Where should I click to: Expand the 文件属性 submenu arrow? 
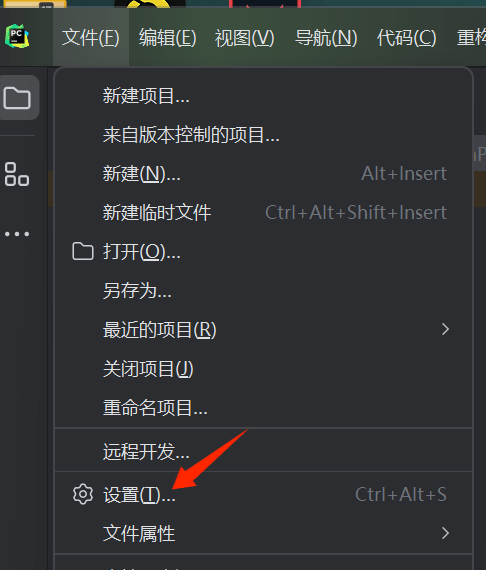pos(445,533)
